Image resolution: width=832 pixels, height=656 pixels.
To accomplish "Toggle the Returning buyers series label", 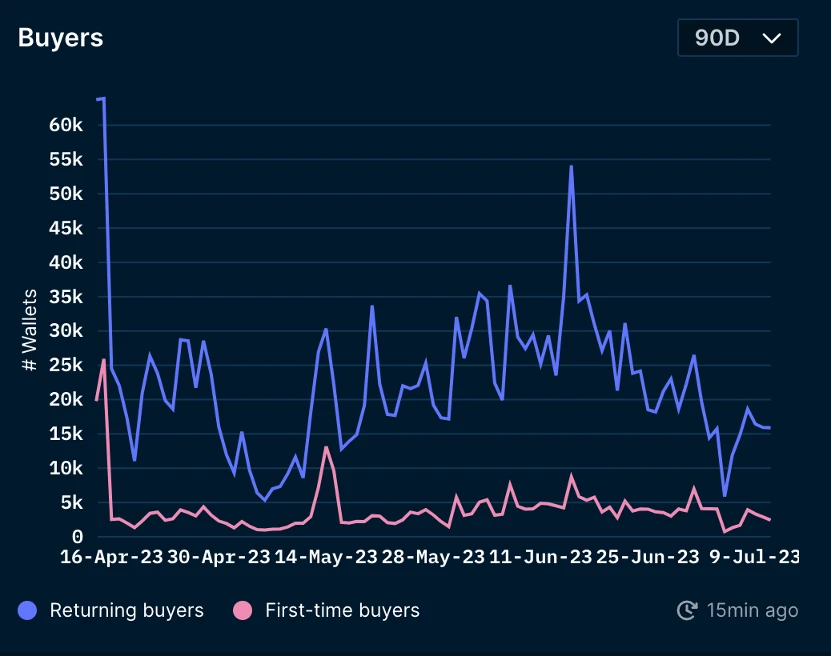I will (x=126, y=610).
